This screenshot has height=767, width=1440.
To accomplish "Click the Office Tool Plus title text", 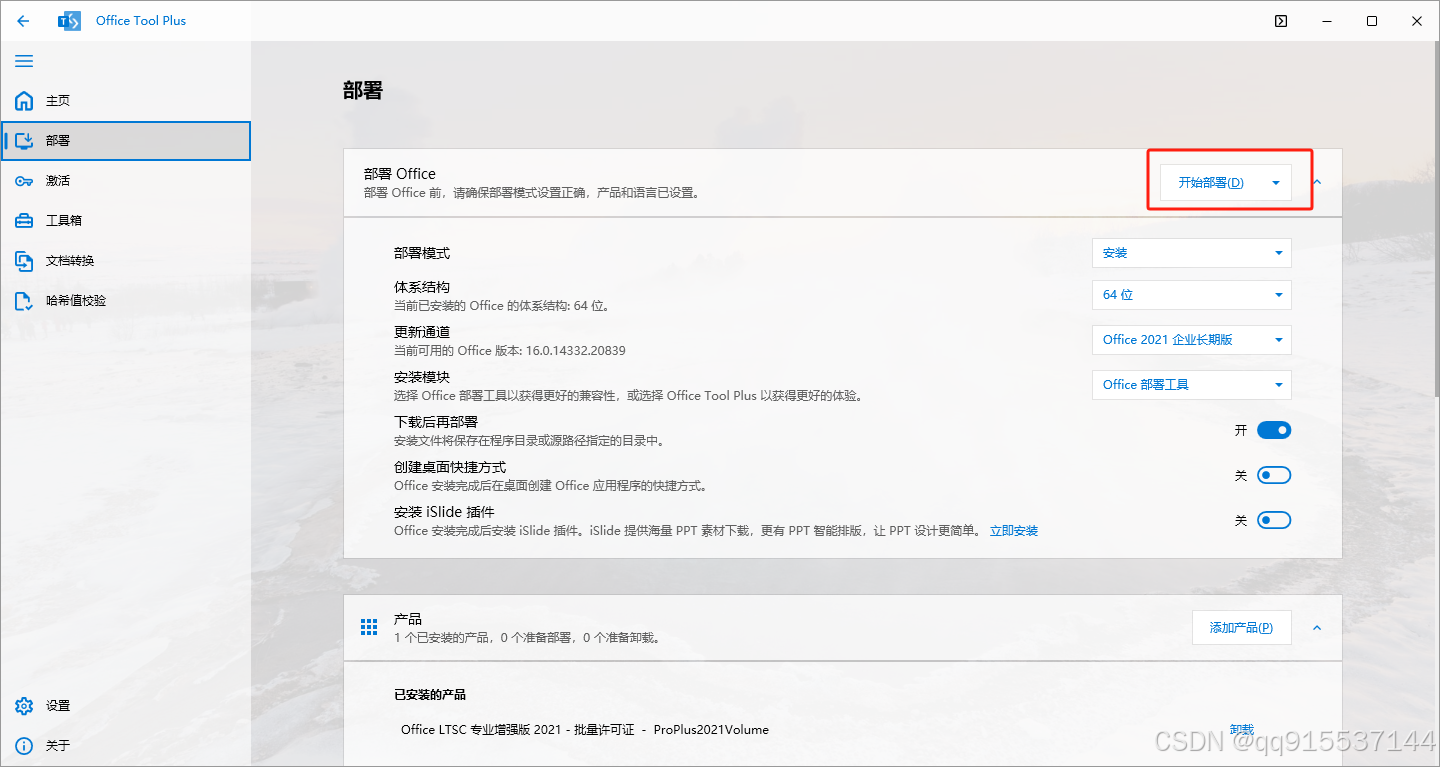I will point(141,21).
